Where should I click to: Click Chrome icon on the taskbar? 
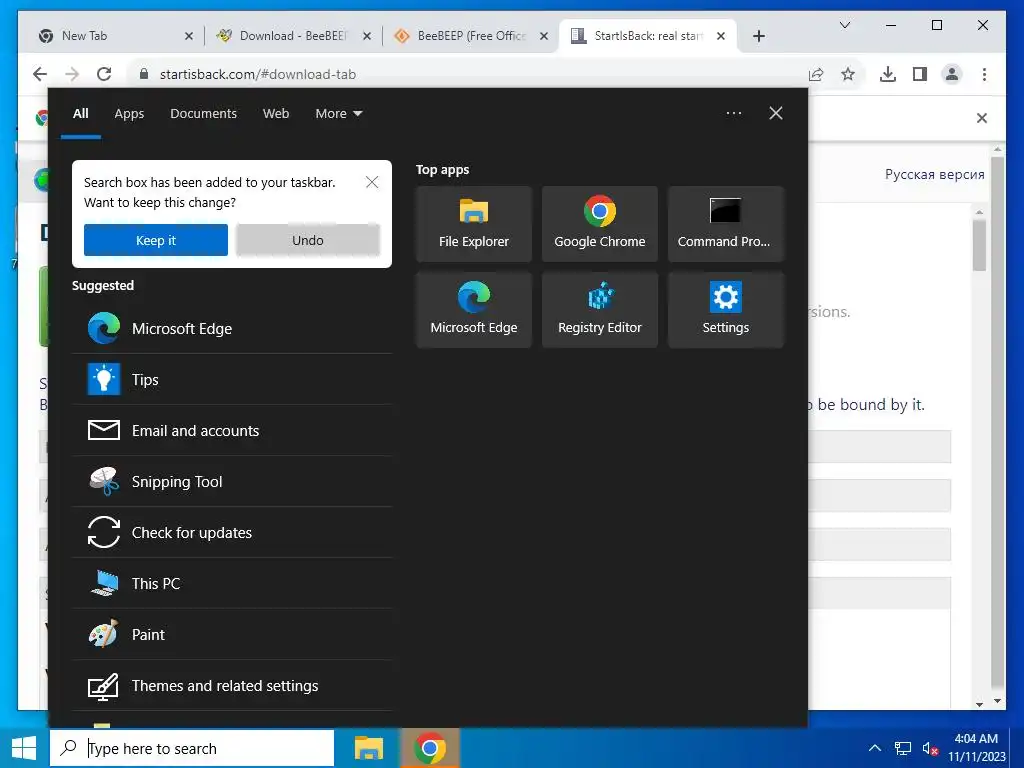[x=430, y=748]
